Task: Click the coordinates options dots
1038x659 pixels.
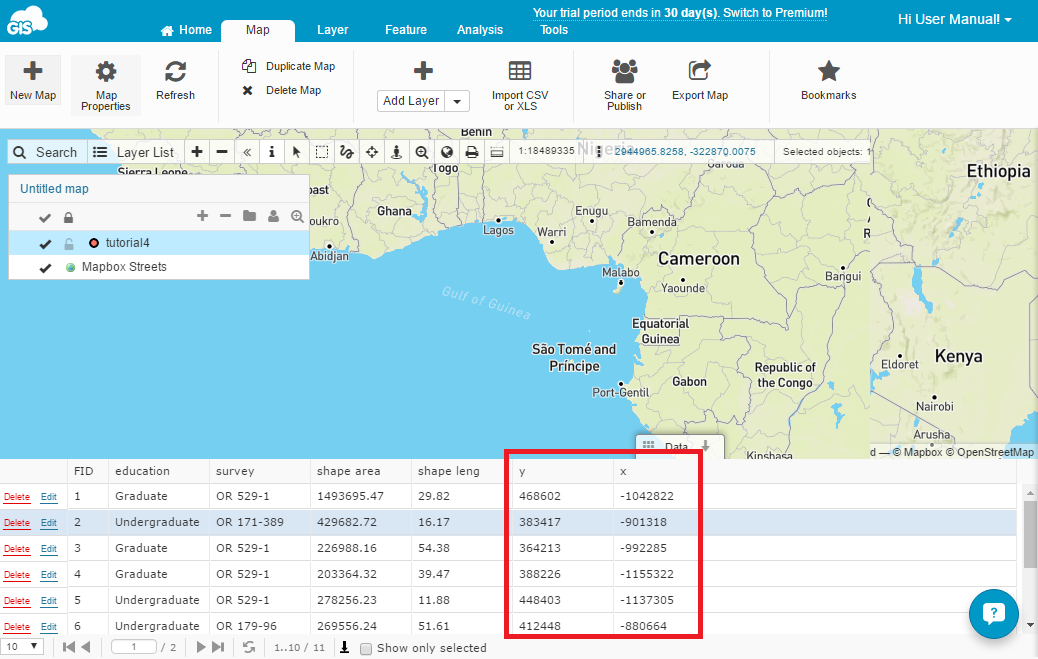Action: (598, 151)
